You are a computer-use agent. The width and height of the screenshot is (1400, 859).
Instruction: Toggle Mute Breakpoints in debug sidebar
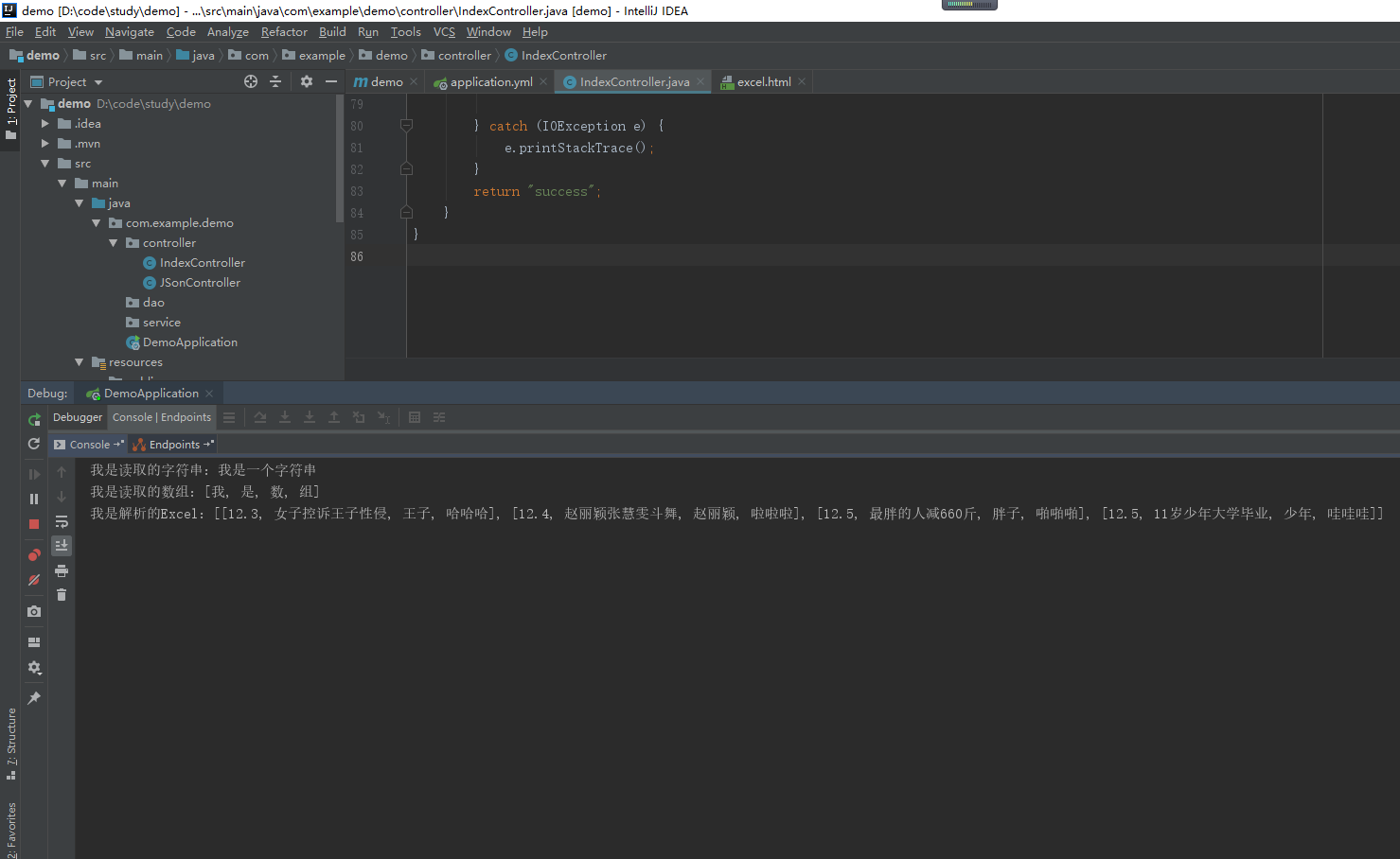point(33,580)
